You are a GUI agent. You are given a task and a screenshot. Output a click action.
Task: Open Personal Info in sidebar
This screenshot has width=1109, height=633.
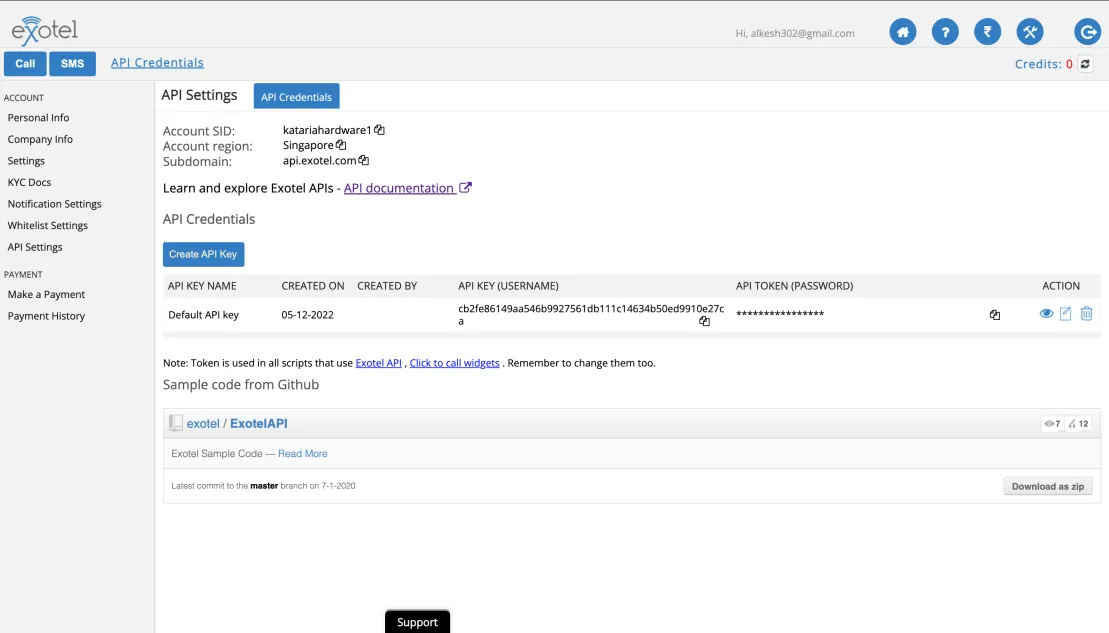coord(38,117)
